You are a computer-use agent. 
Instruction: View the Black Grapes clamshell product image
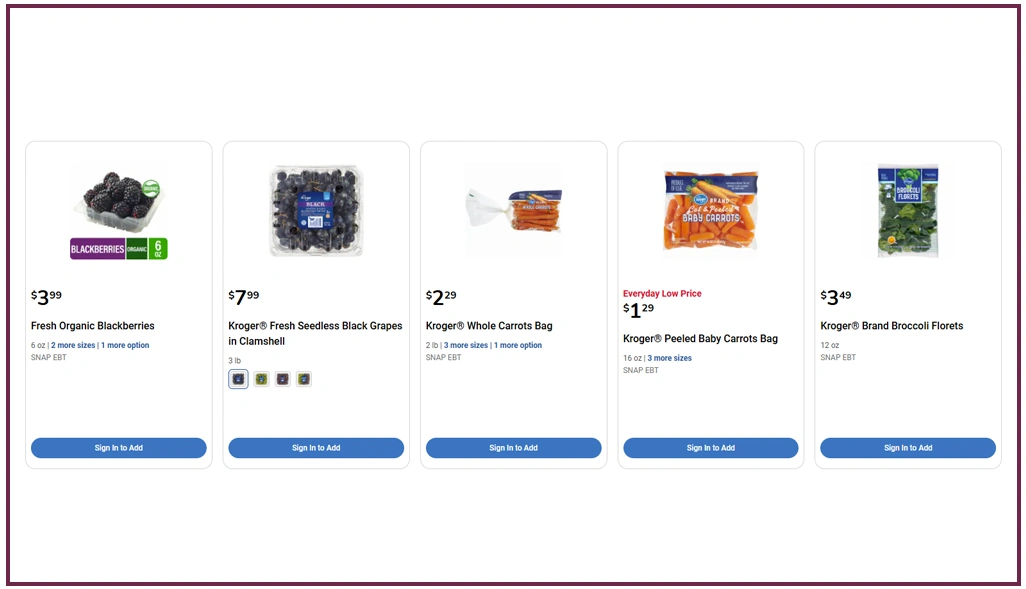316,212
